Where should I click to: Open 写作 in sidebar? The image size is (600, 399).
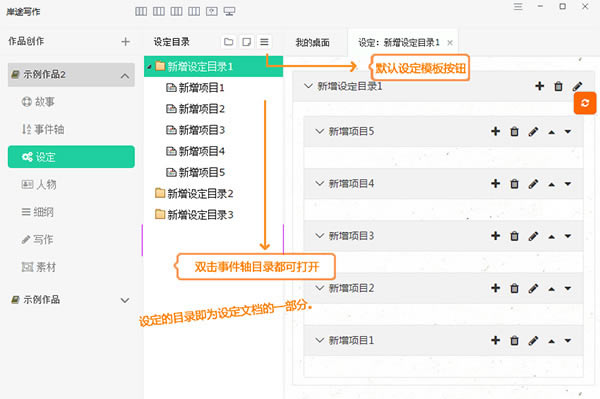[x=38, y=239]
